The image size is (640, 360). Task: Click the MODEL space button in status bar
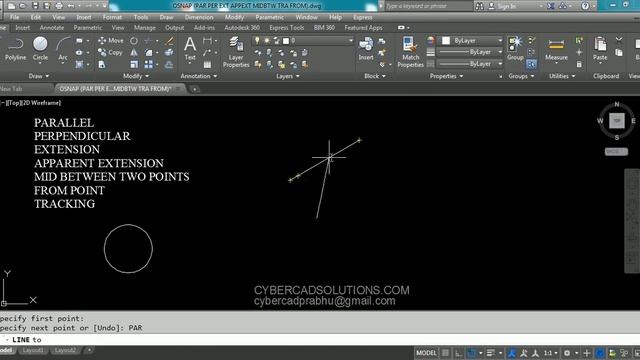tap(426, 353)
